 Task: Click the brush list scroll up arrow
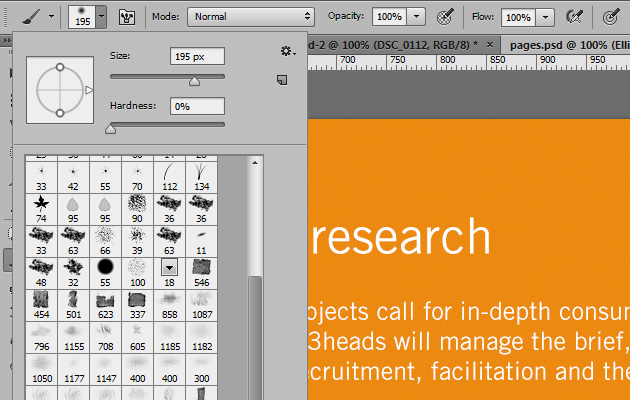[255, 163]
